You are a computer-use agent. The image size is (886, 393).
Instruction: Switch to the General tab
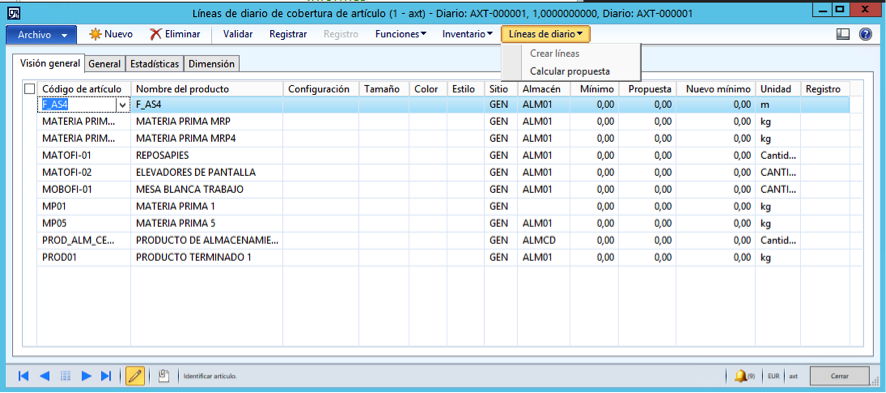[105, 64]
